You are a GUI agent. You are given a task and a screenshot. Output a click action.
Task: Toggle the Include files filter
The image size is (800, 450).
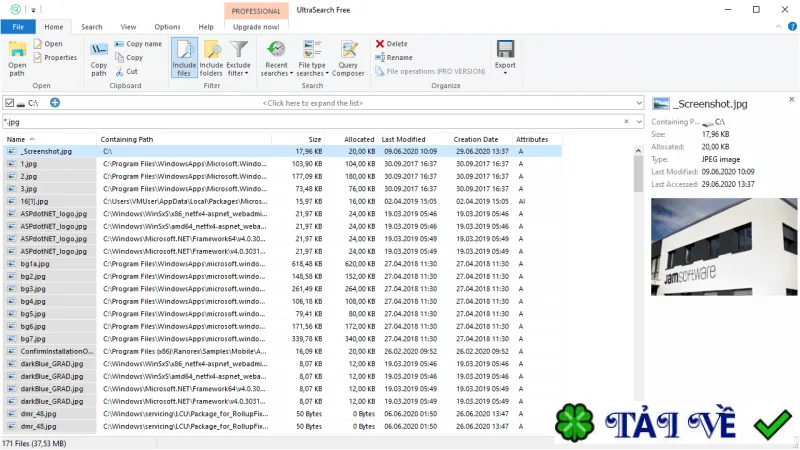pos(184,58)
